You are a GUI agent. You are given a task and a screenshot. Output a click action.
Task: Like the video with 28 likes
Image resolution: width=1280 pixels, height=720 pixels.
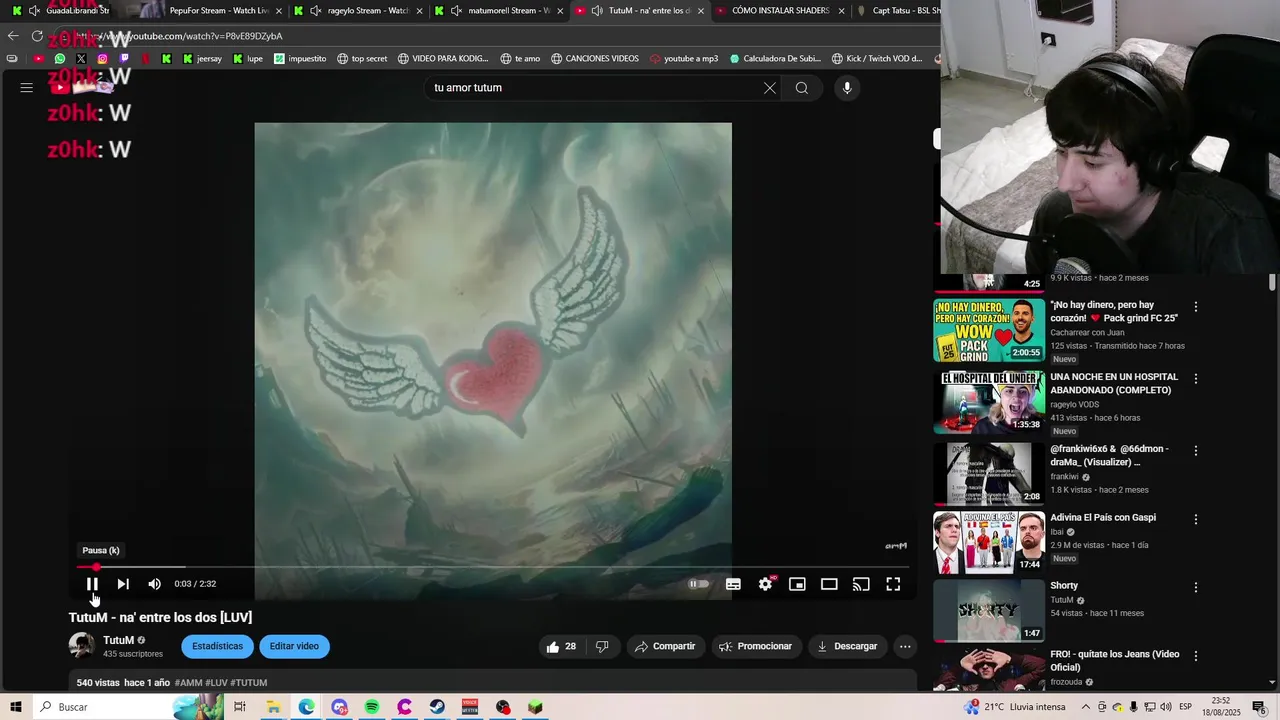tap(561, 646)
